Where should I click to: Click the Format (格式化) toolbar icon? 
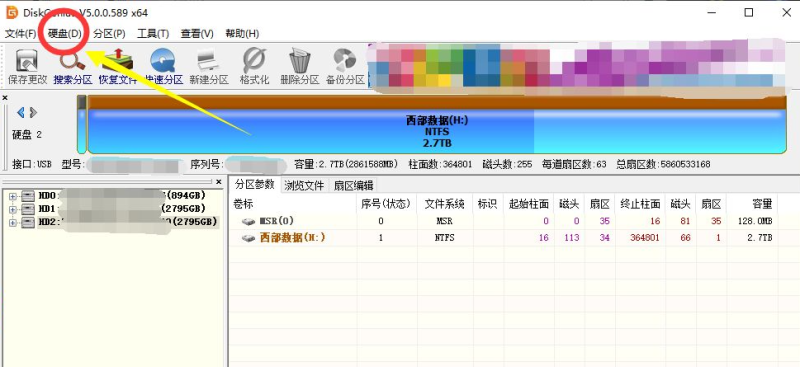[x=254, y=60]
